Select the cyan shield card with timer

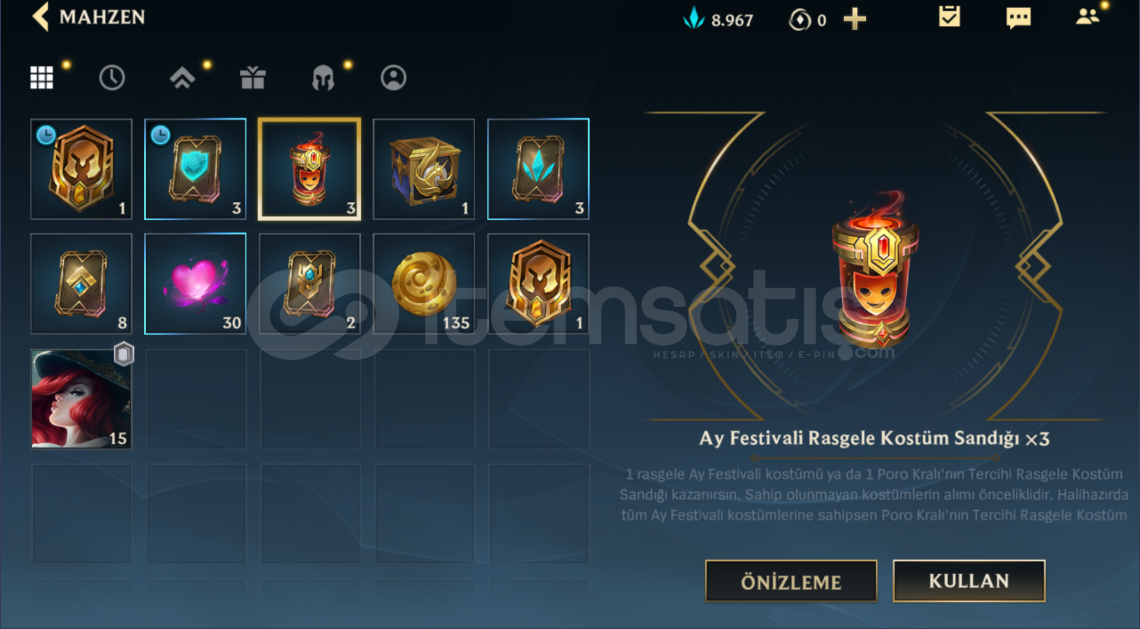[x=196, y=169]
